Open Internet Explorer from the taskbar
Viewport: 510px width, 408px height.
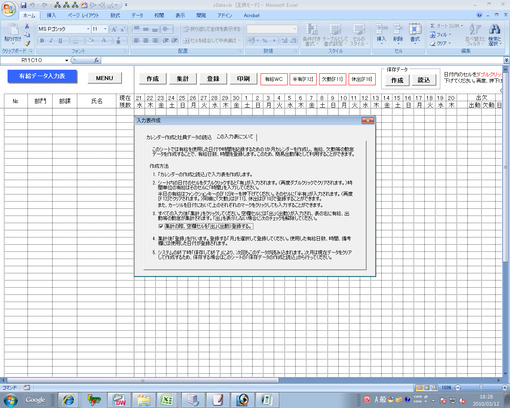69,399
